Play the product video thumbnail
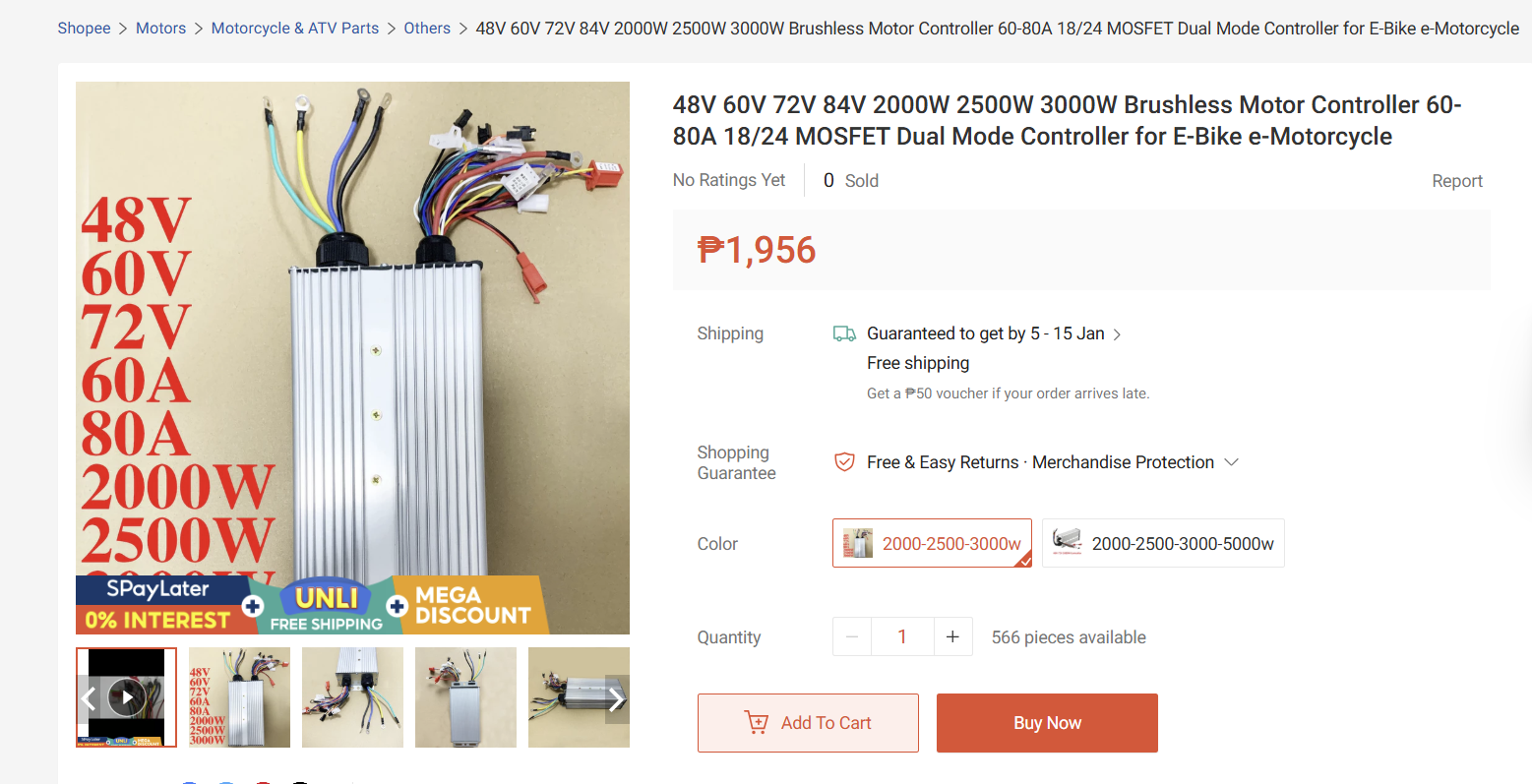 click(127, 697)
